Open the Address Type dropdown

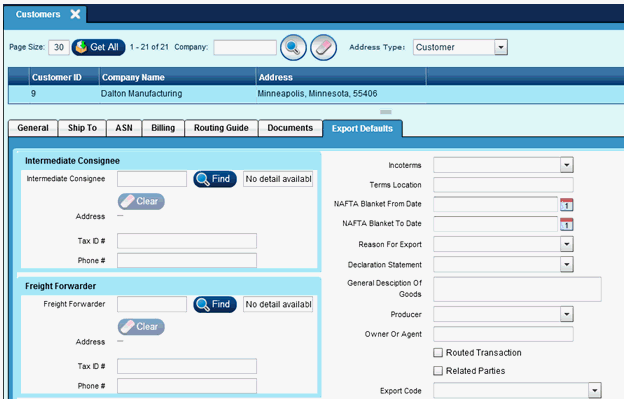click(x=501, y=47)
